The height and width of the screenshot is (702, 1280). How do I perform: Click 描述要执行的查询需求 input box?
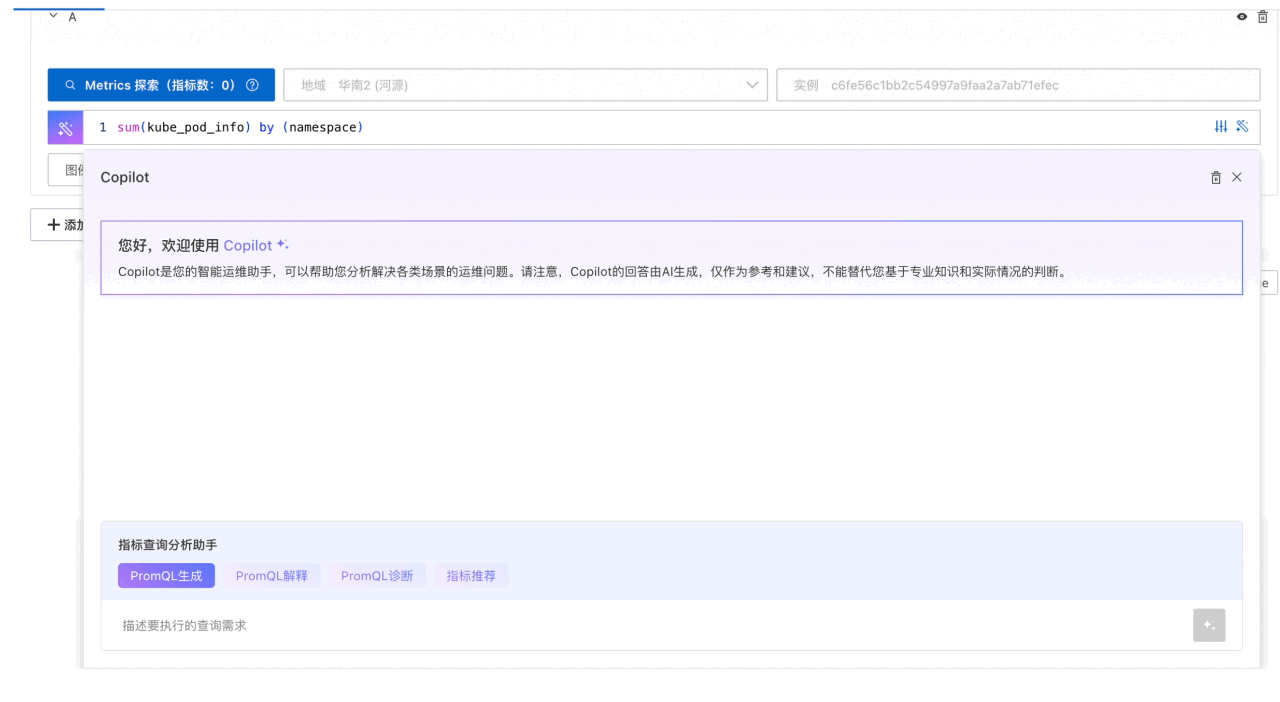click(645, 625)
